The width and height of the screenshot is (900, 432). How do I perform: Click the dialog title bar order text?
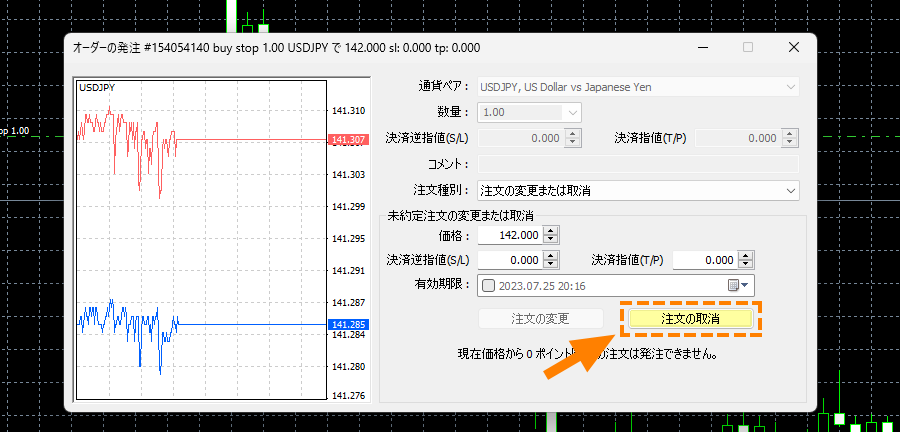click(x=277, y=48)
